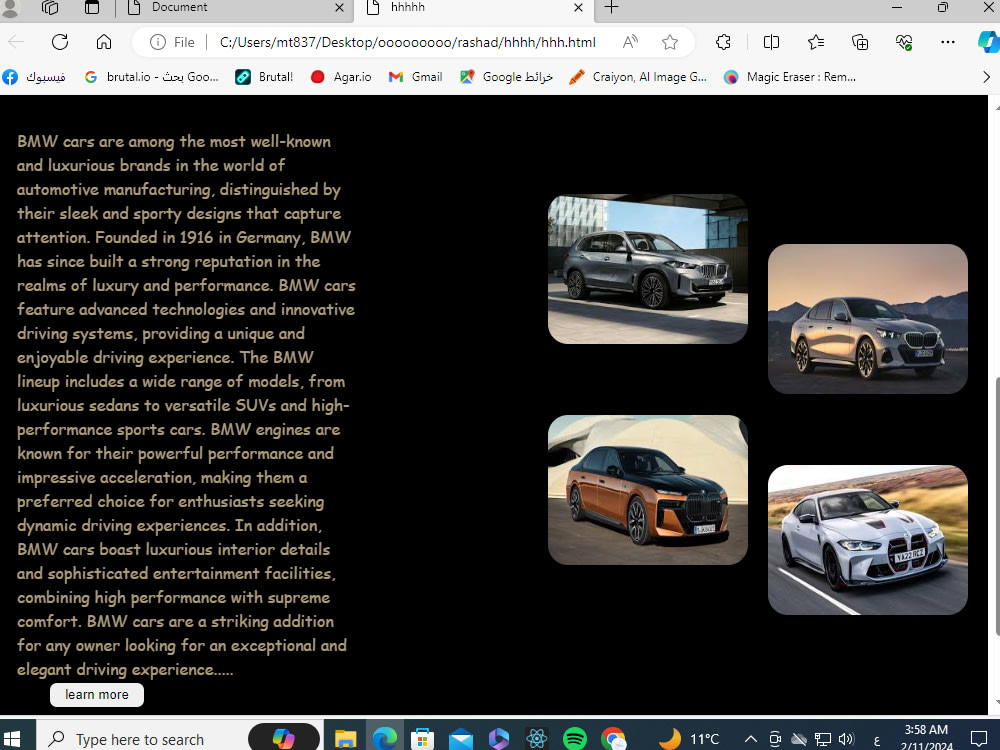Expand the bookmarks overflow chevron
The width and height of the screenshot is (1000, 750).
coord(987,77)
